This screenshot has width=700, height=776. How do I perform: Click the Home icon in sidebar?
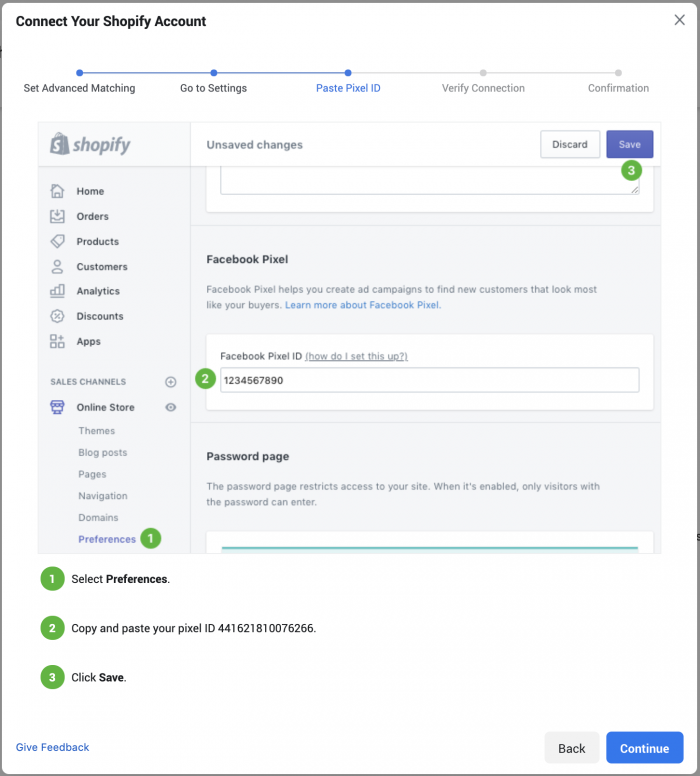click(57, 191)
